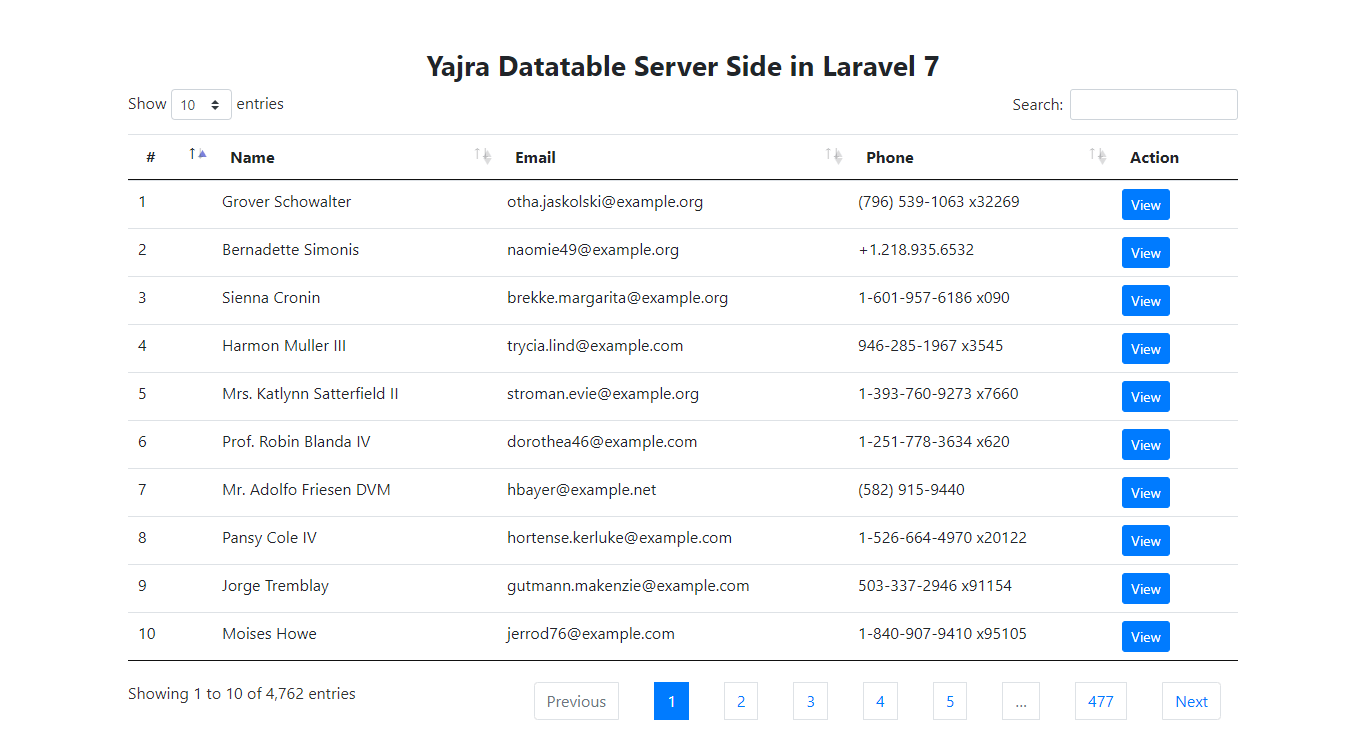The width and height of the screenshot is (1366, 731).
Task: Jump to the last page 477
Action: click(x=1100, y=701)
